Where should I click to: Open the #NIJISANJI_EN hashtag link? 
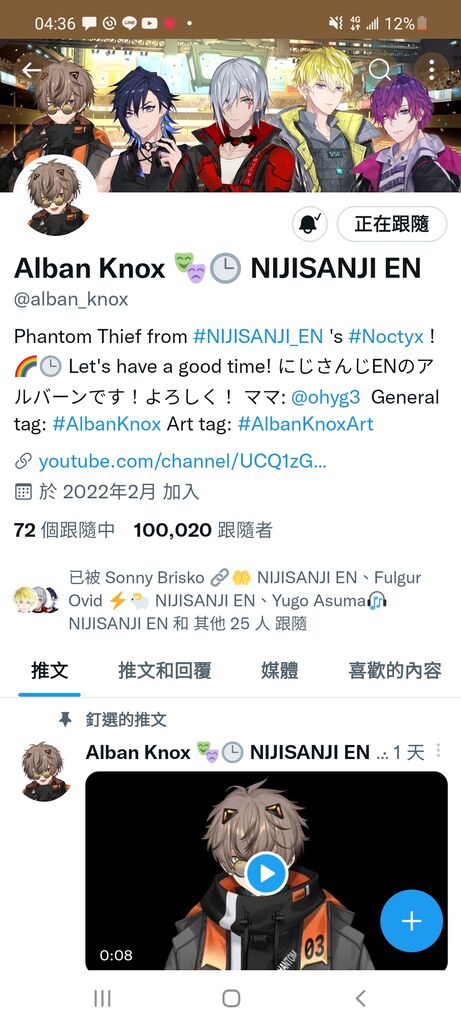pos(259,336)
